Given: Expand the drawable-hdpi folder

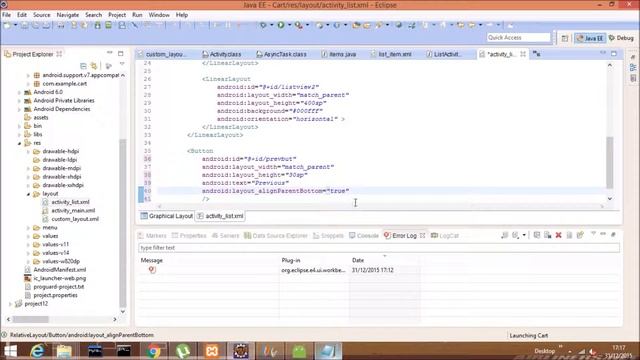Looking at the screenshot, I should [28, 151].
